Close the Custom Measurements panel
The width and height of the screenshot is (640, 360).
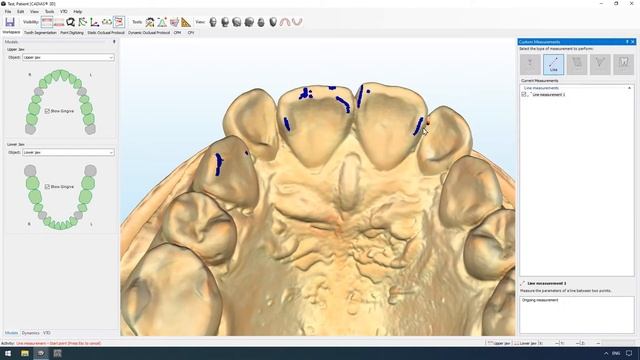click(x=633, y=42)
